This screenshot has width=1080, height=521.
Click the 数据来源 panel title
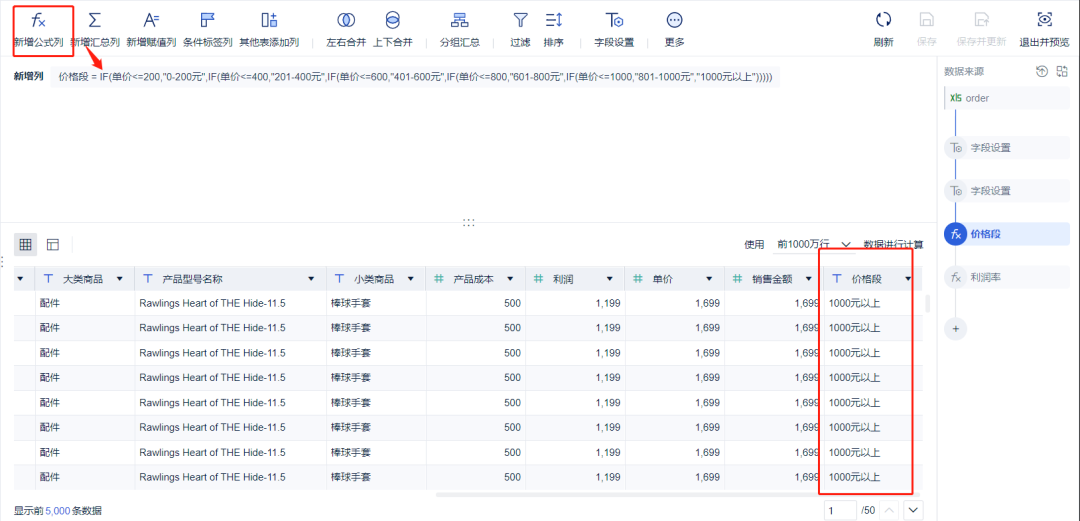click(964, 71)
